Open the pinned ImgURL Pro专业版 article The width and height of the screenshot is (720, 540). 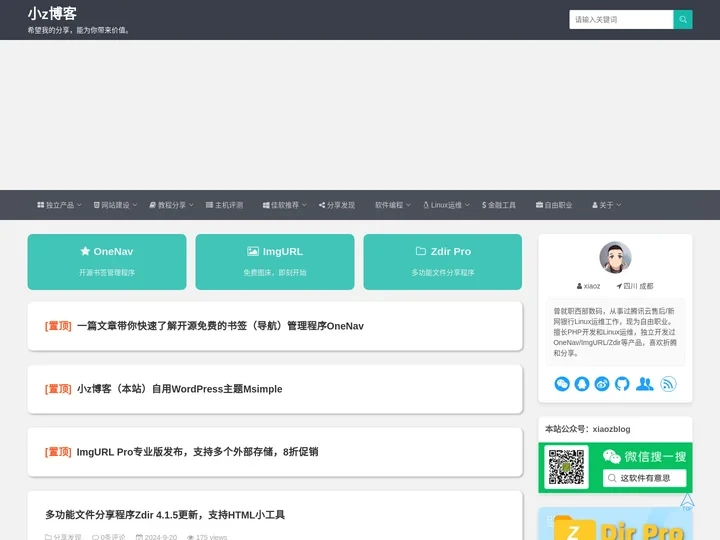[197, 452]
